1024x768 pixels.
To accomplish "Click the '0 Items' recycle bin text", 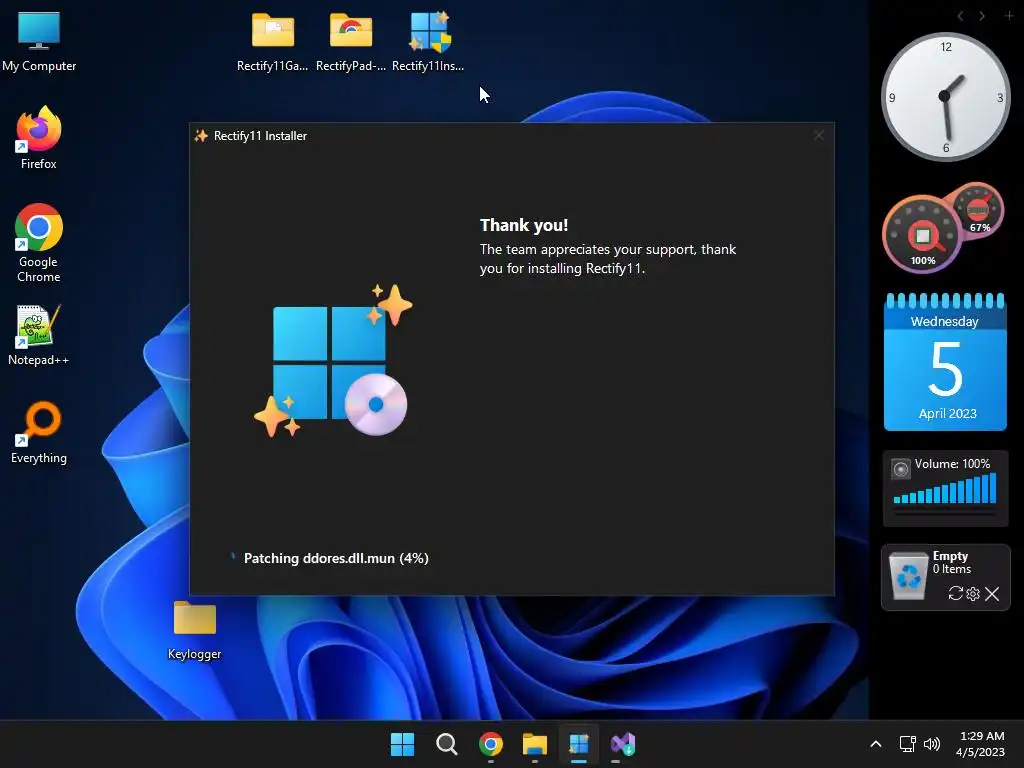I will tap(952, 569).
